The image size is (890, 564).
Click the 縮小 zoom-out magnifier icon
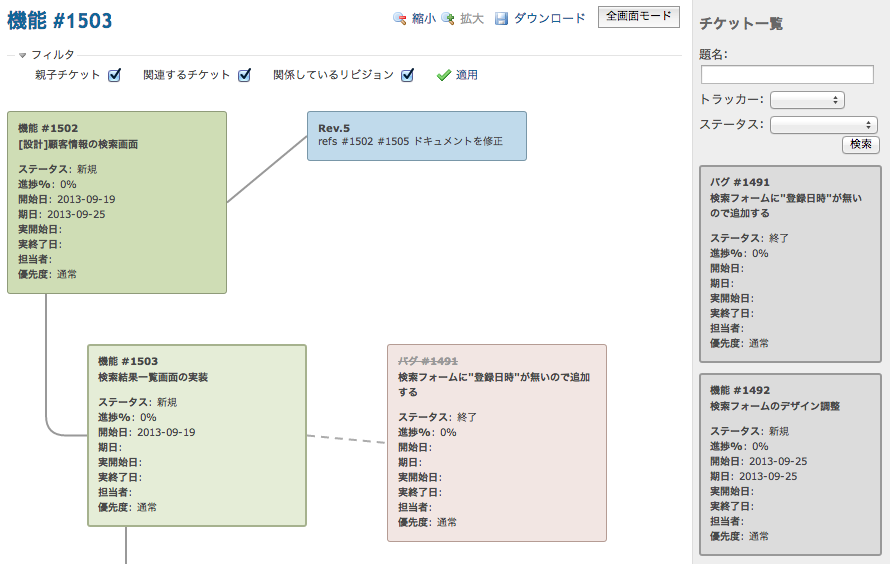pos(400,19)
